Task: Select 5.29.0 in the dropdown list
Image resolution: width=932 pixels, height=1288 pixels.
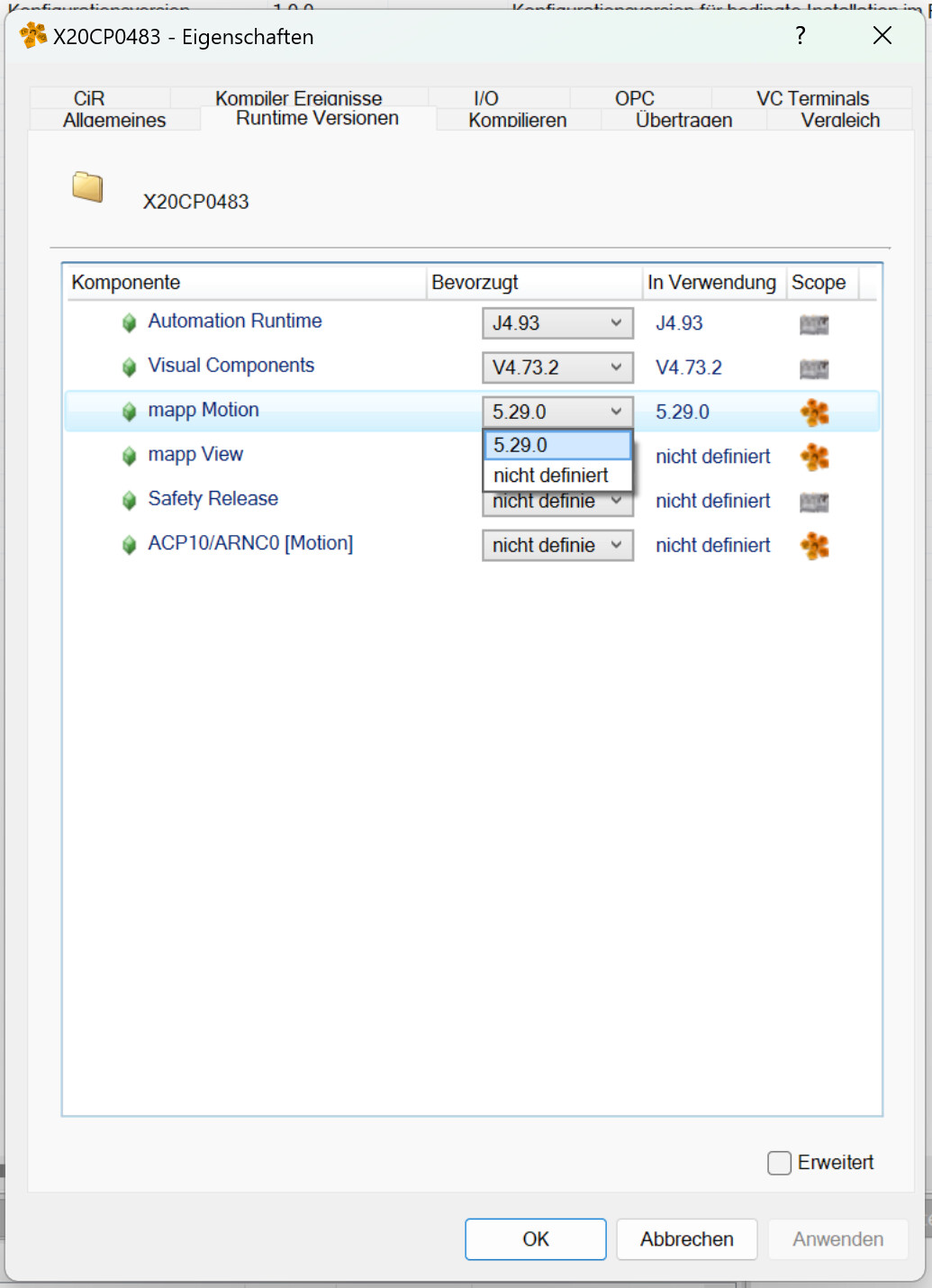Action: tap(557, 445)
